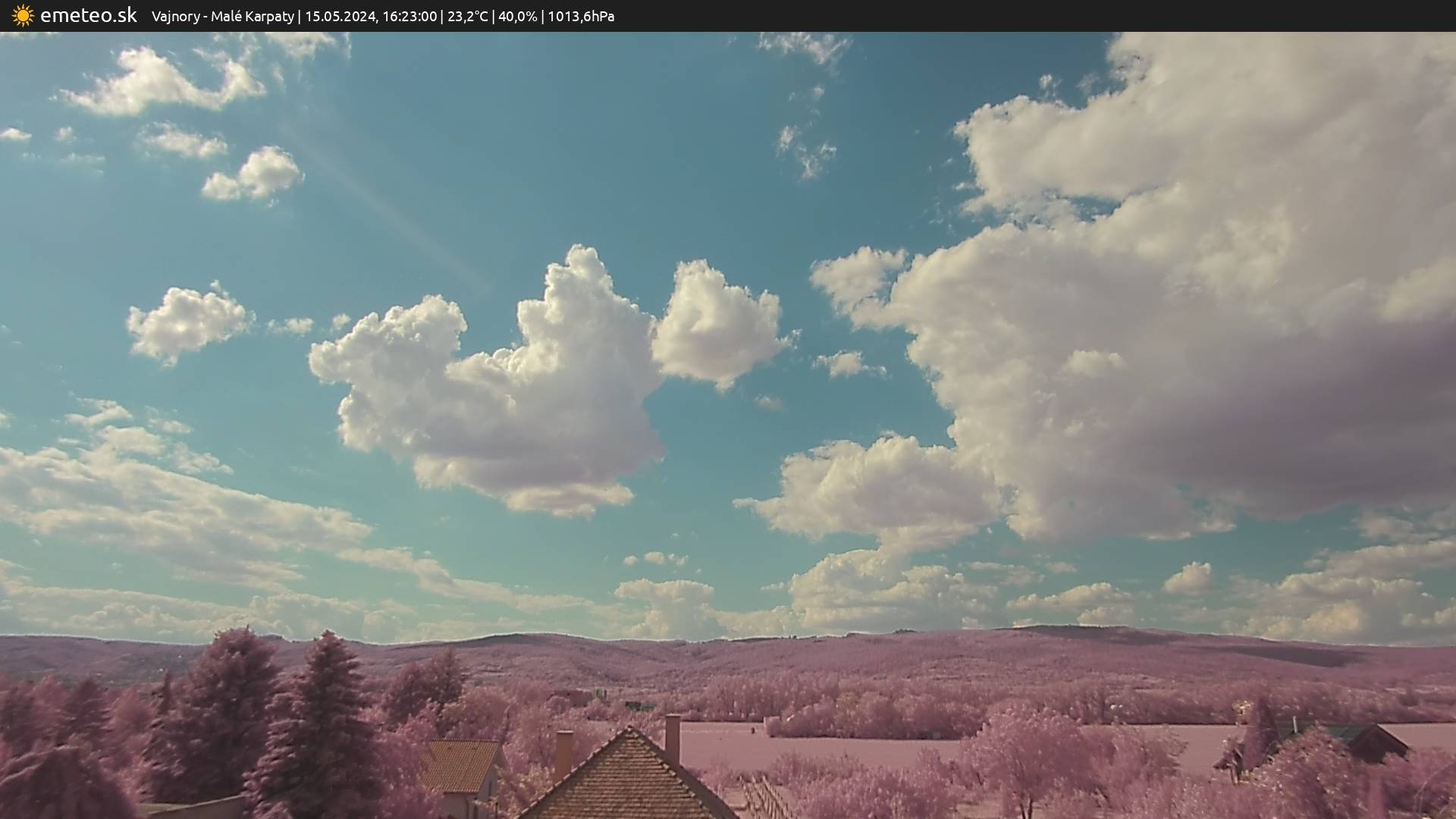Click the 16:23:00 timestamp
The height and width of the screenshot is (819, 1456).
click(409, 16)
